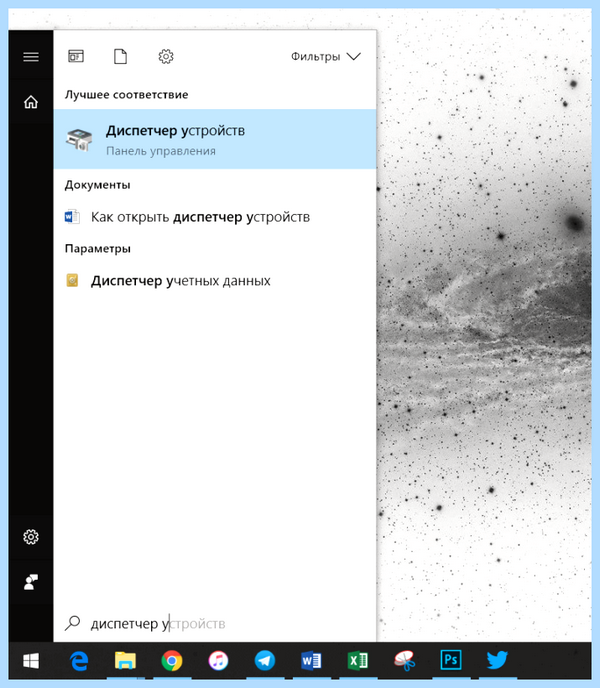Open the feedback person icon in sidebar
Screen dimensions: 600x688
pos(31,582)
